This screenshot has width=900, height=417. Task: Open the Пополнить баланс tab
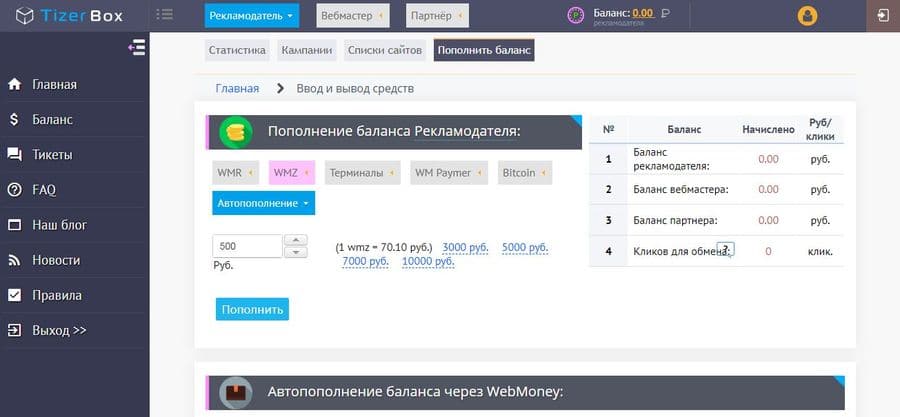tap(484, 50)
